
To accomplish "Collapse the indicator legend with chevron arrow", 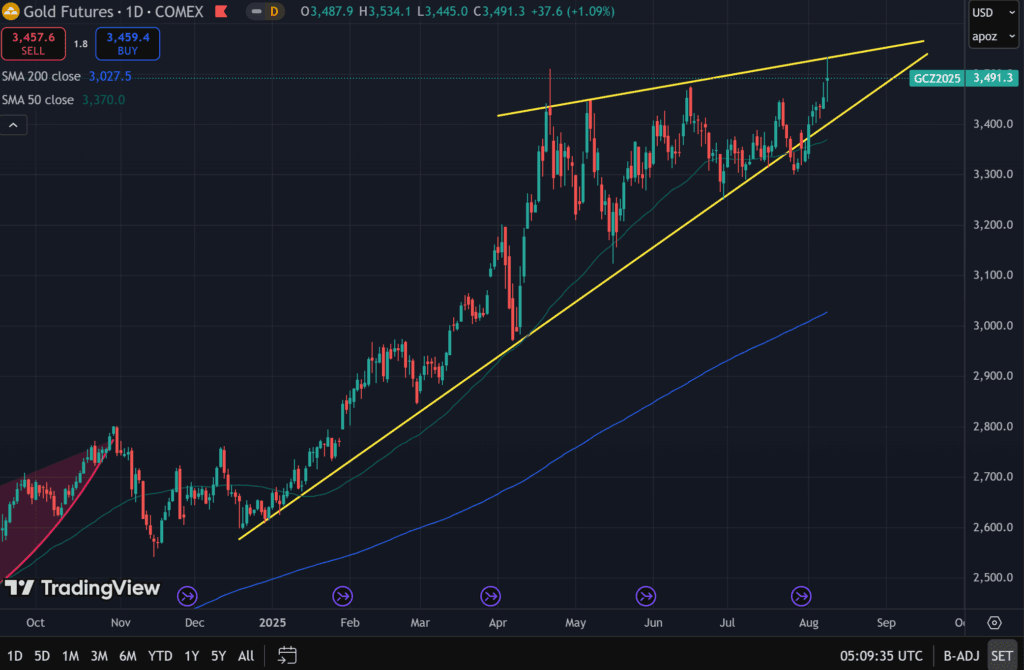I will [x=13, y=125].
